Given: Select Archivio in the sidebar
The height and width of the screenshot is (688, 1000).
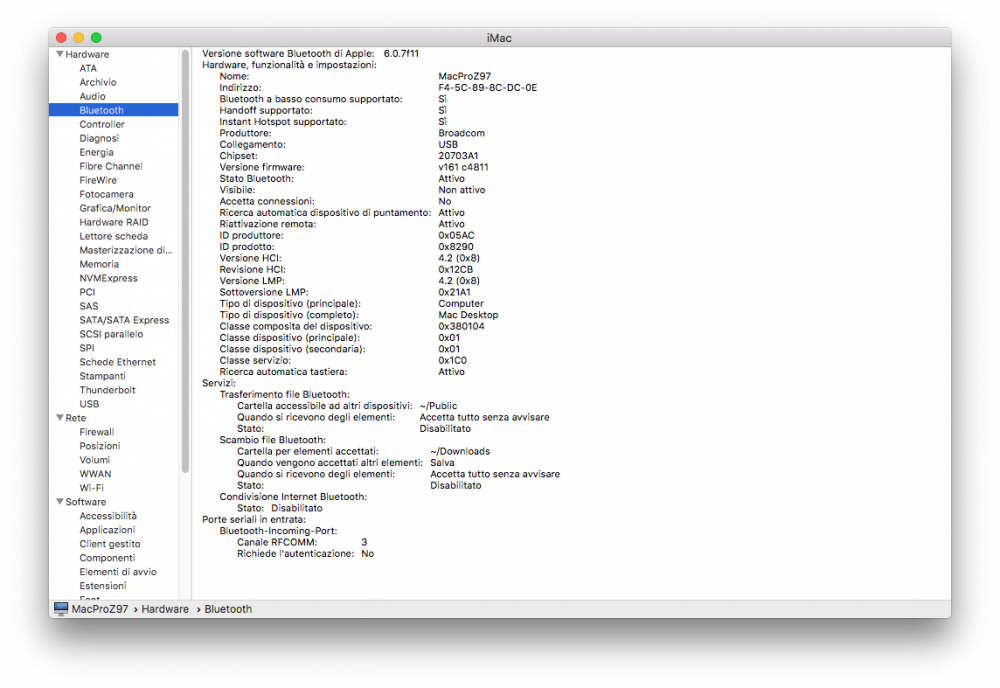Looking at the screenshot, I should coord(98,82).
